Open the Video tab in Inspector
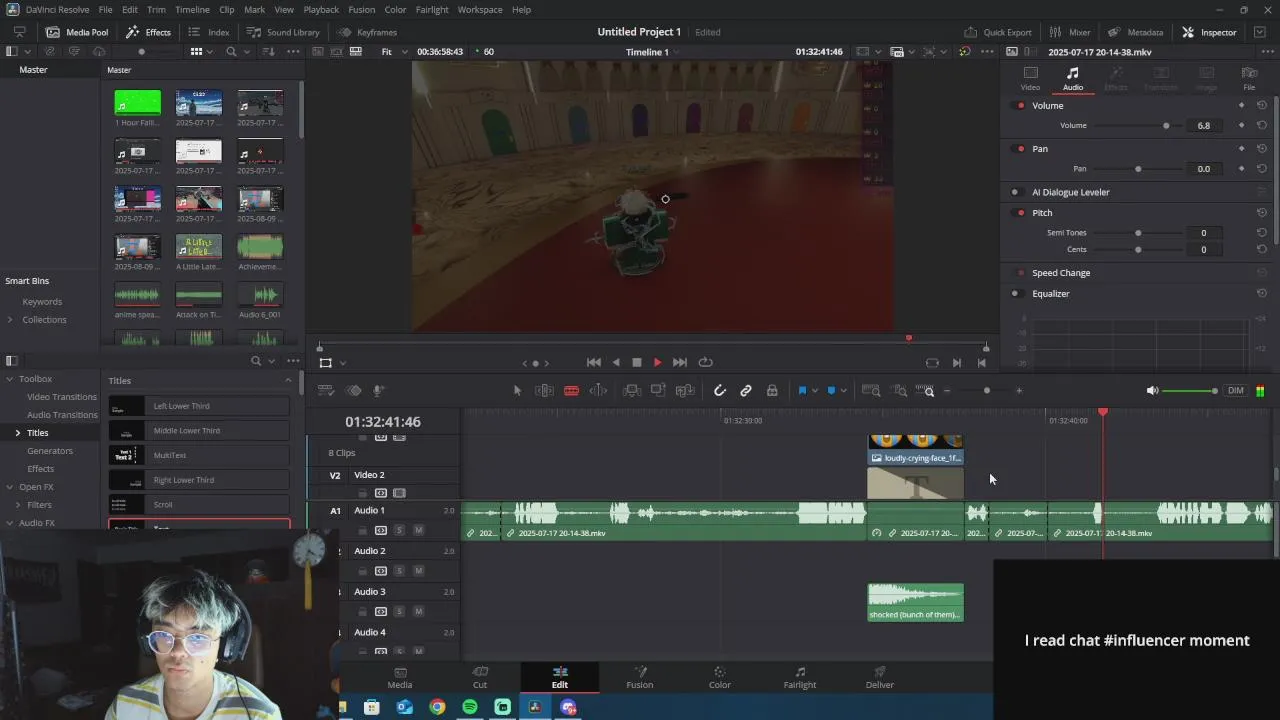The height and width of the screenshot is (720, 1280). tap(1030, 79)
